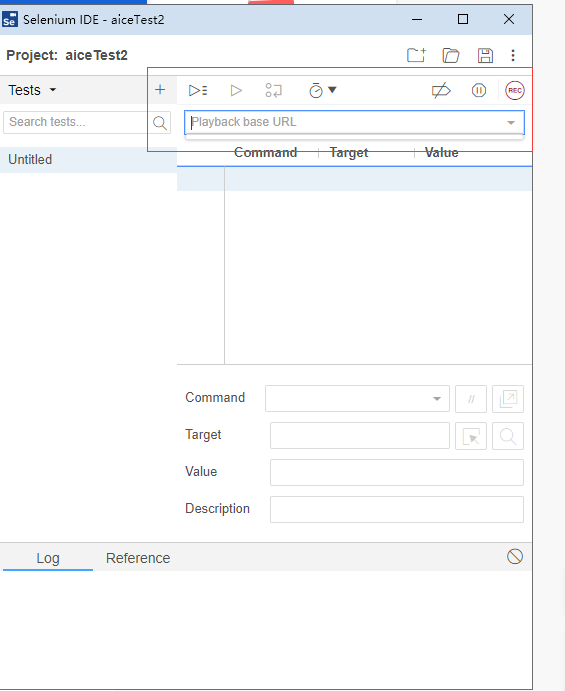Screen dimensions: 565x691
Task: Toggle command comment with slashes button
Action: coord(471,399)
